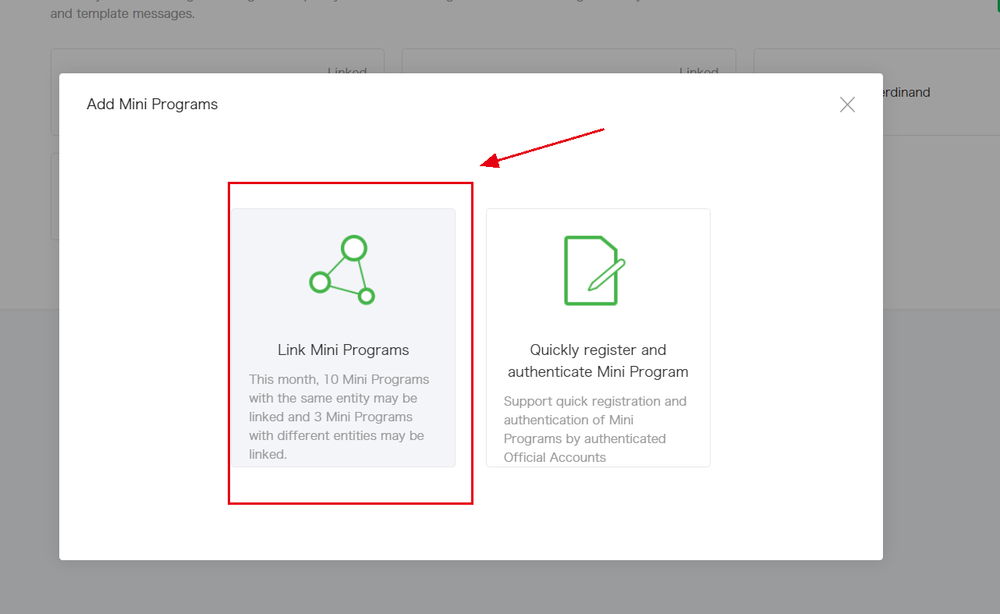Click the Link Mini Programs network icon

coord(342,270)
